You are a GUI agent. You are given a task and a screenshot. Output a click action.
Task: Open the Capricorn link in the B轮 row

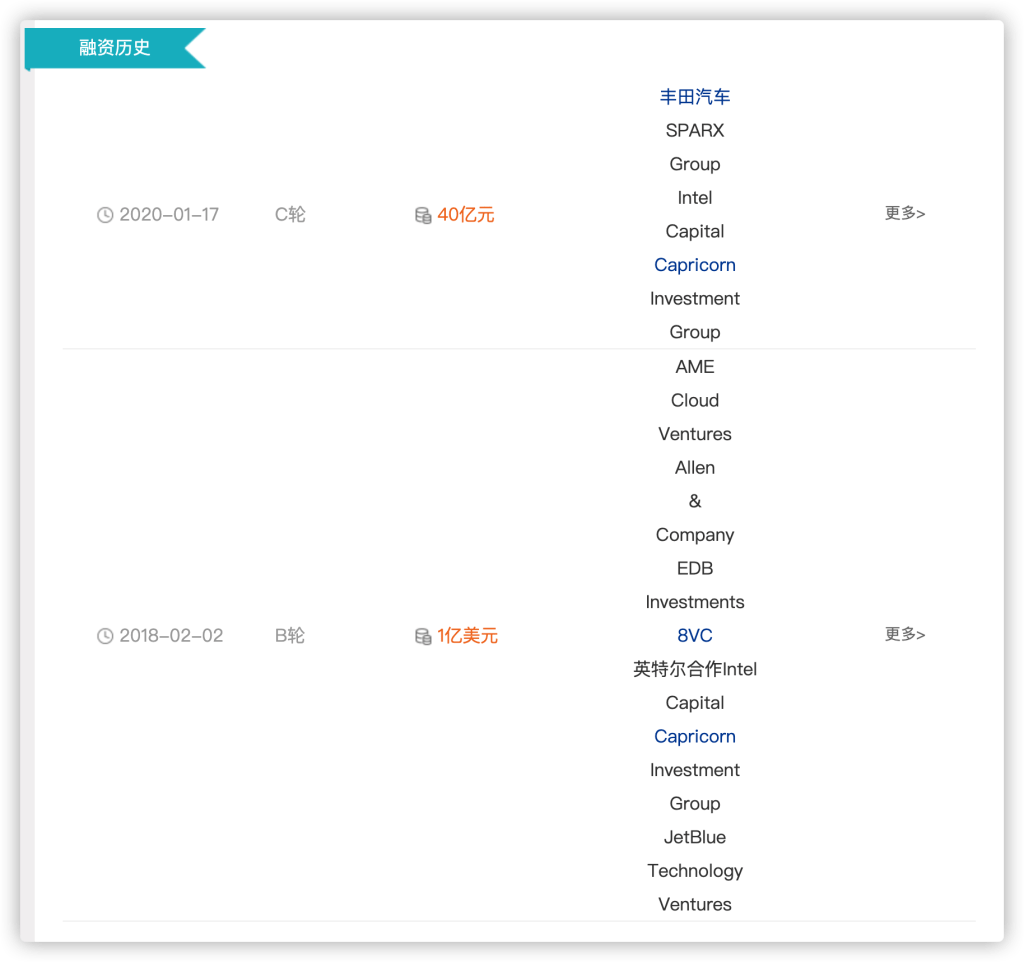[695, 736]
